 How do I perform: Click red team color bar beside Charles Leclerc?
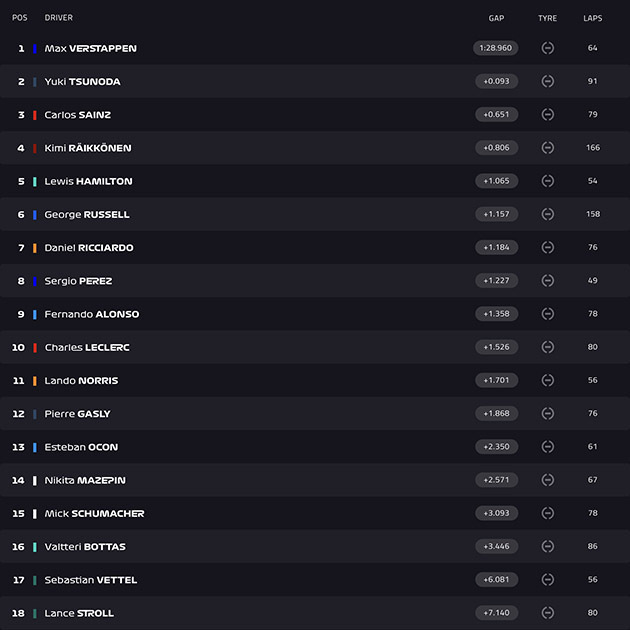point(35,348)
